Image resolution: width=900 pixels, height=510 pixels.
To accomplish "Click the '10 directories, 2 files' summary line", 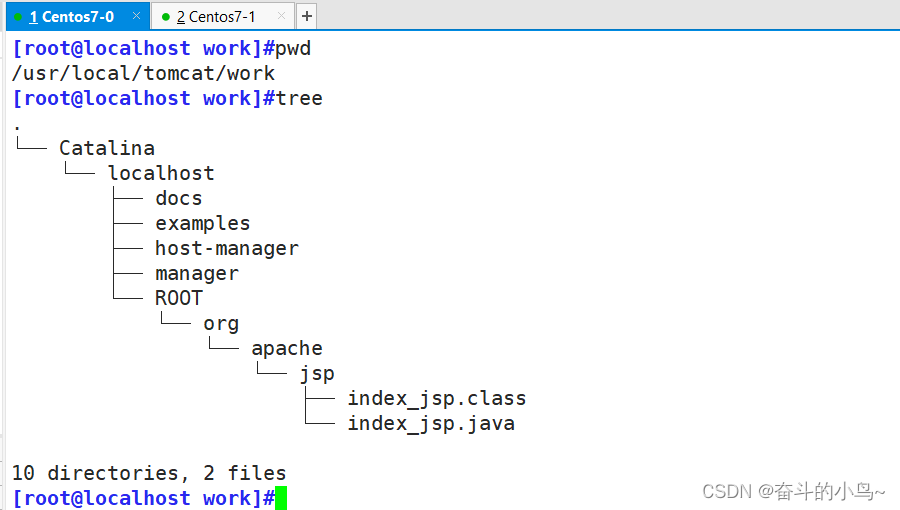I will point(149,473).
